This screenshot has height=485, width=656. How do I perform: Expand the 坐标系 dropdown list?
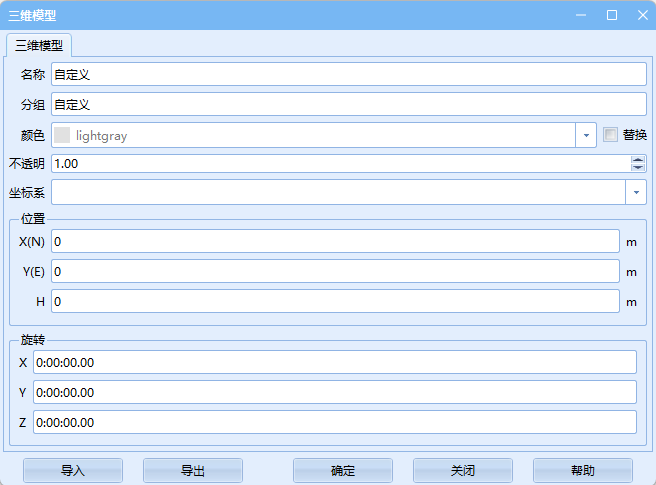(636, 192)
